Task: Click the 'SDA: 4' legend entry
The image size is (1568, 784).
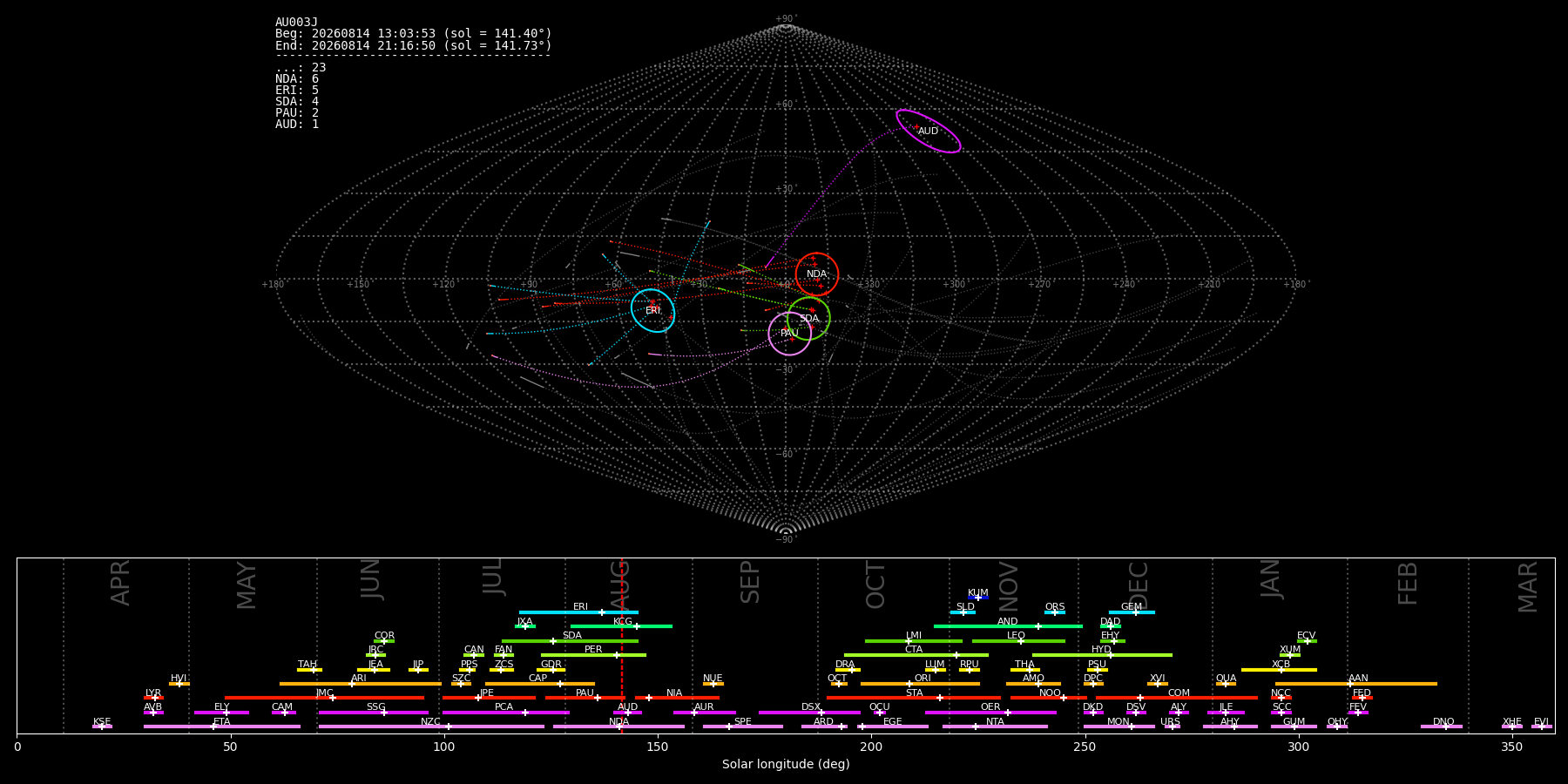Action: tap(297, 102)
